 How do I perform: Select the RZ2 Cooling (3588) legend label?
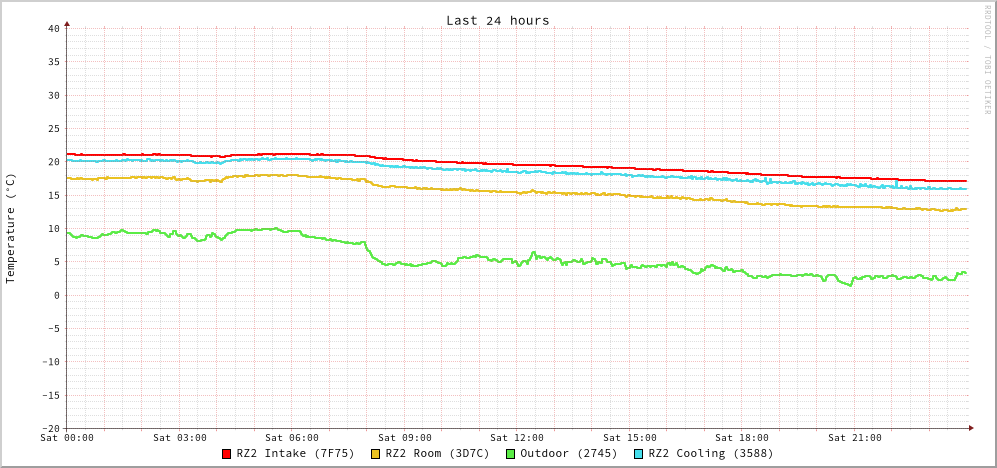710,453
